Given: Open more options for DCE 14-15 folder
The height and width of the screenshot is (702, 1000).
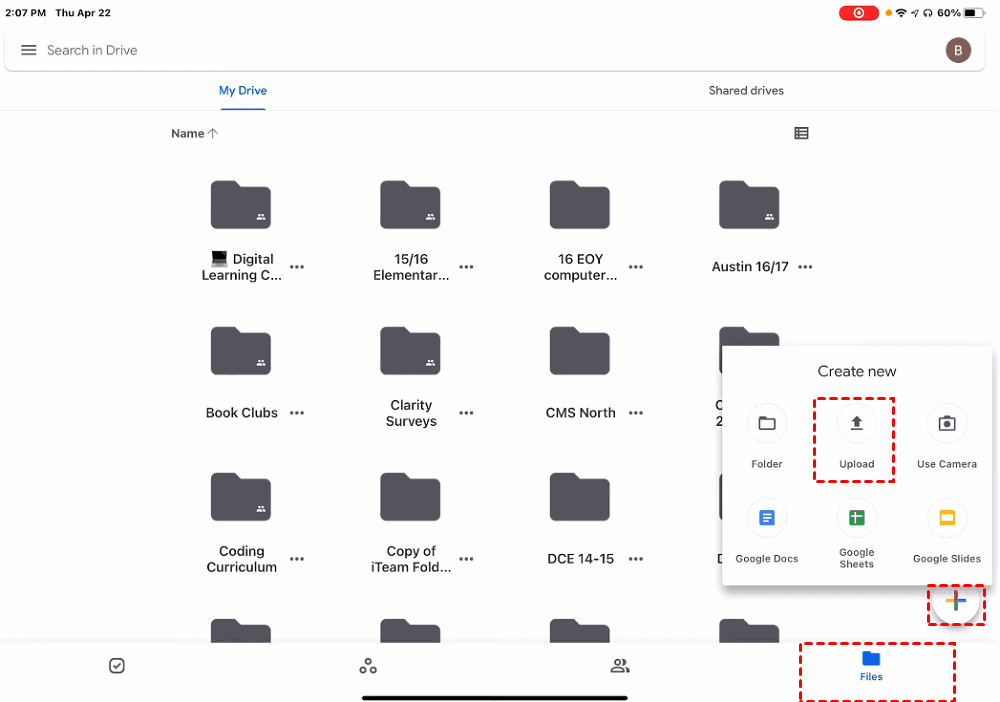Looking at the screenshot, I should pos(636,559).
